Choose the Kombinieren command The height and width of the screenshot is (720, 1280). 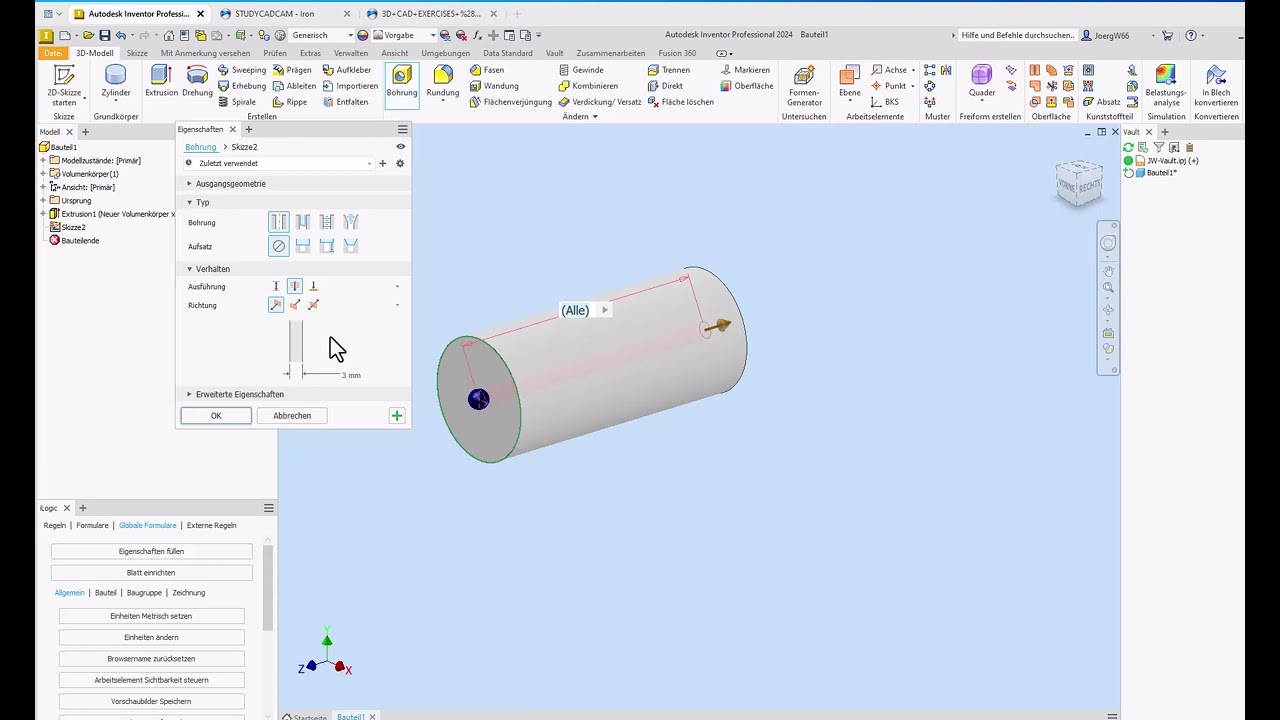pos(588,86)
